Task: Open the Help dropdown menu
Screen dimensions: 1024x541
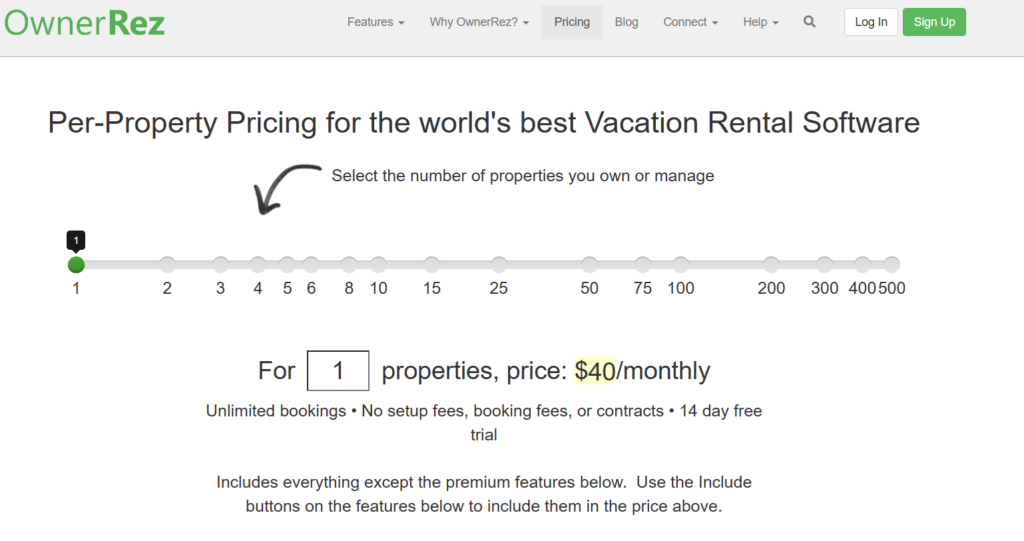Action: (x=760, y=22)
